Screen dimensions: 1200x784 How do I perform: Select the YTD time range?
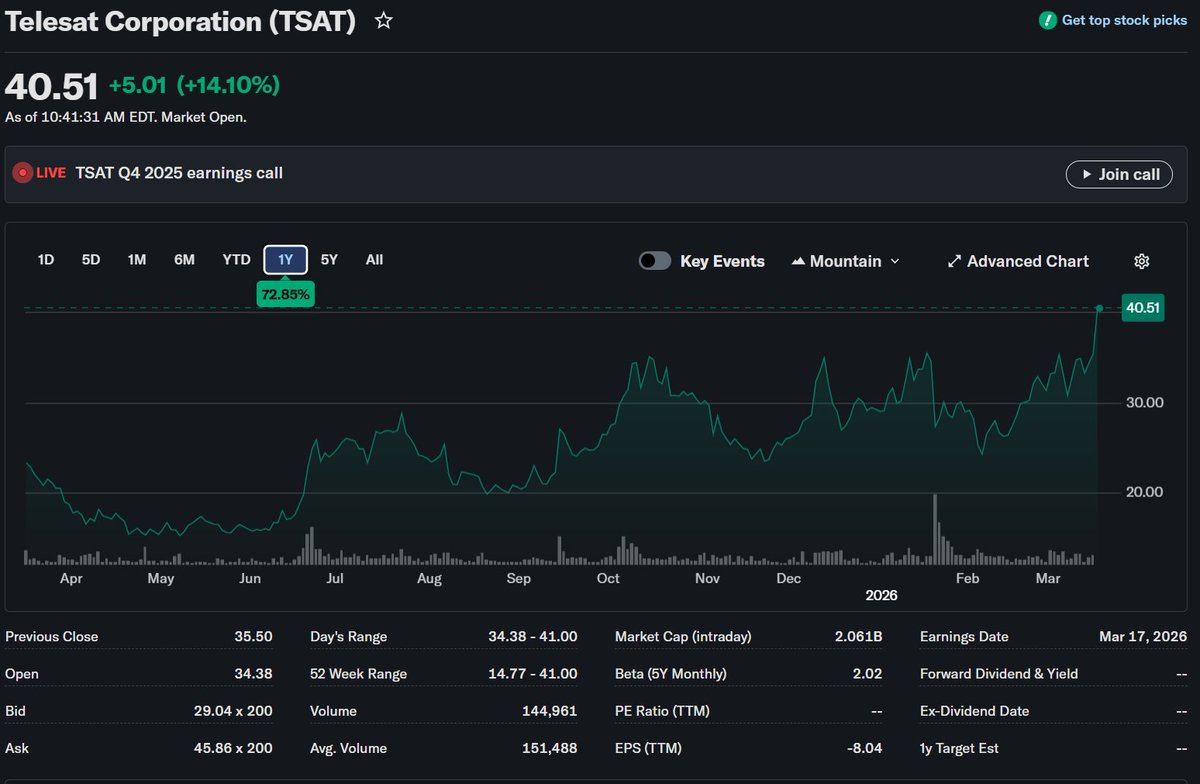(x=236, y=260)
